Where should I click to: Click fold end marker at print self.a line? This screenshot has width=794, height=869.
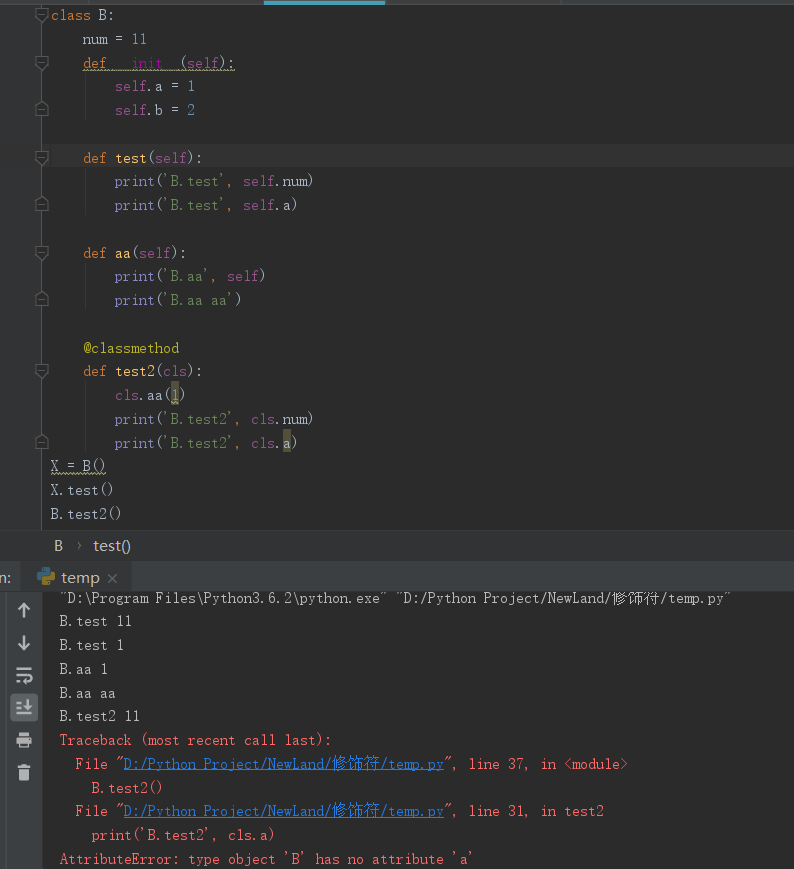point(42,205)
